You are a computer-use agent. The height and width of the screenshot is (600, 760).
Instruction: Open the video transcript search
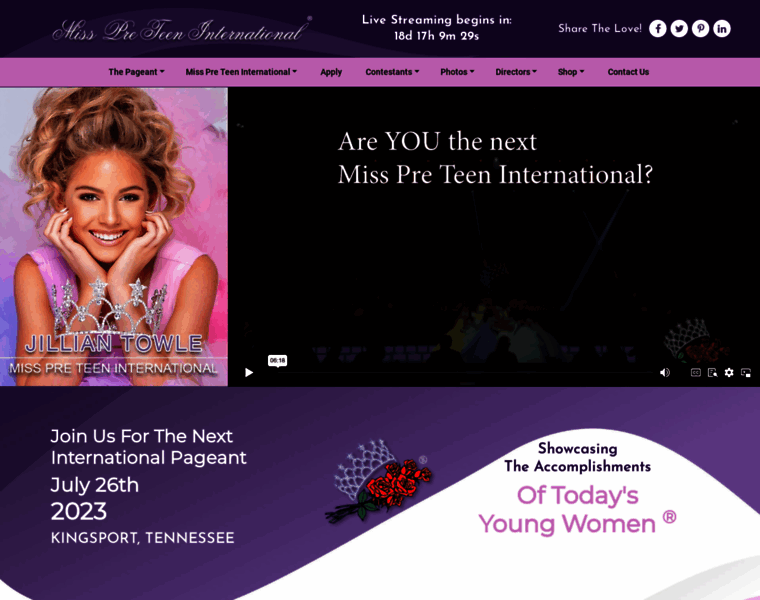(x=712, y=372)
